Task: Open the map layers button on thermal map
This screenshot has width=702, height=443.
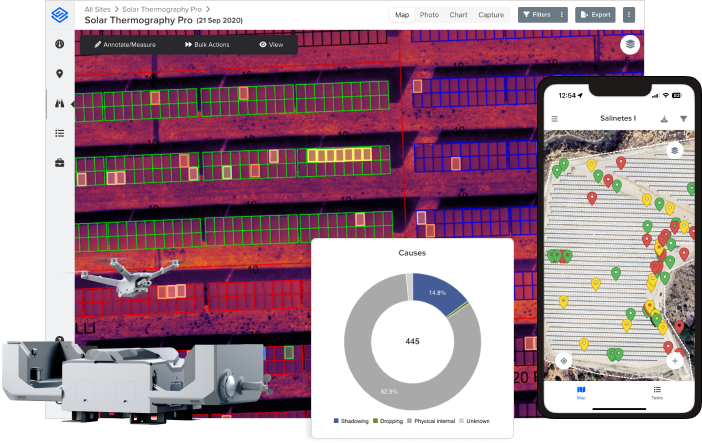Action: pos(630,44)
